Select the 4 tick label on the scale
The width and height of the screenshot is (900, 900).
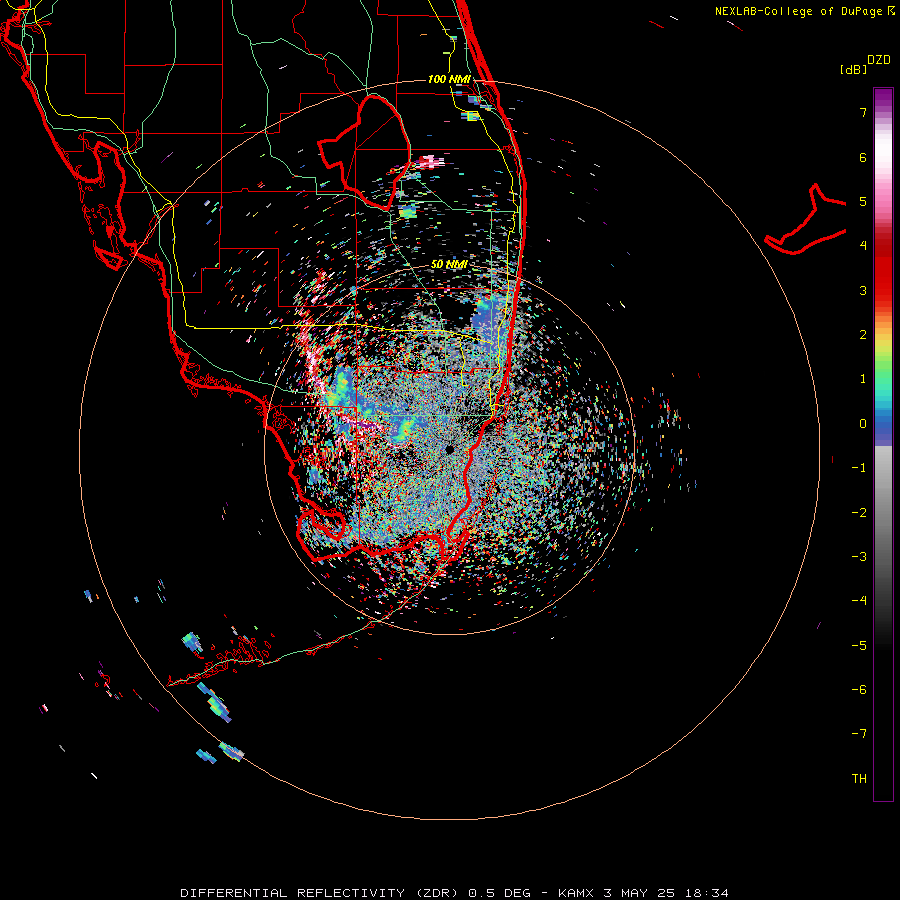coord(863,245)
